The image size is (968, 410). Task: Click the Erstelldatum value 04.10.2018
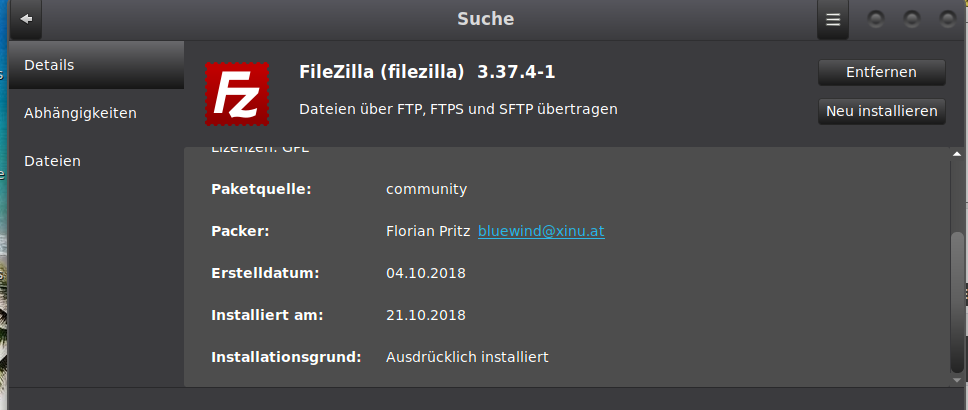(x=426, y=273)
